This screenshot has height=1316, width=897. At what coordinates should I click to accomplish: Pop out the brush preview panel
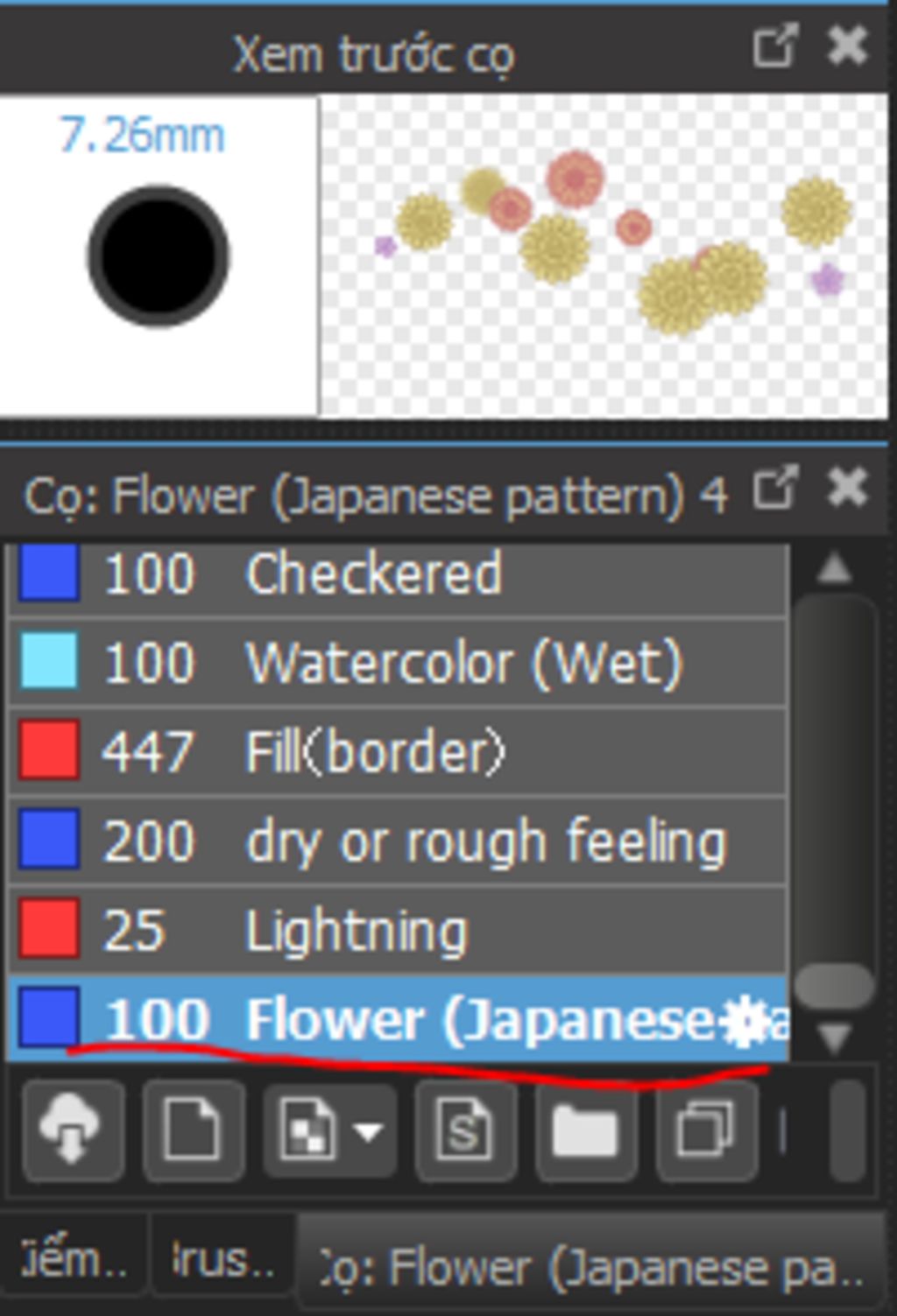775,46
